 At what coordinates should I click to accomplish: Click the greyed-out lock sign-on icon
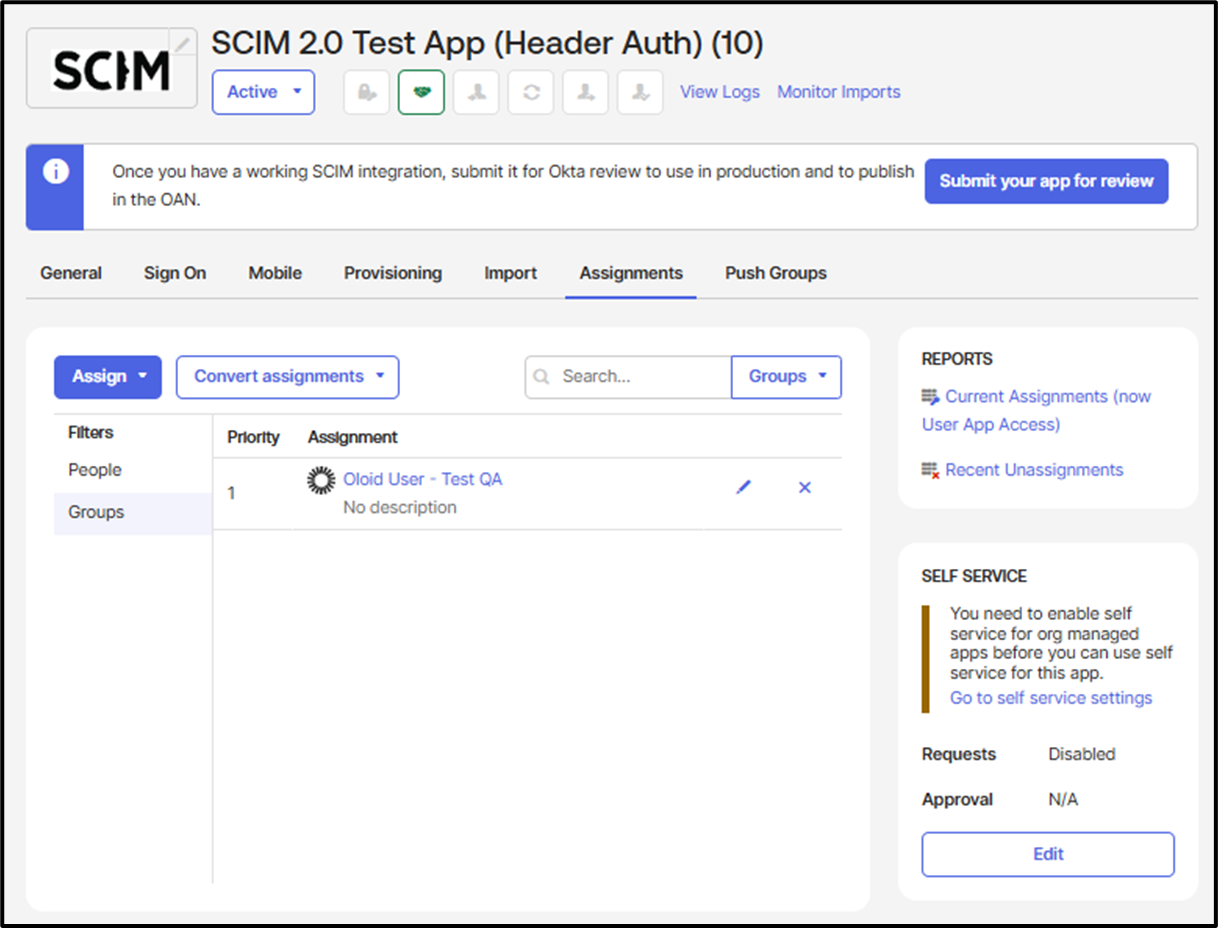coord(367,92)
